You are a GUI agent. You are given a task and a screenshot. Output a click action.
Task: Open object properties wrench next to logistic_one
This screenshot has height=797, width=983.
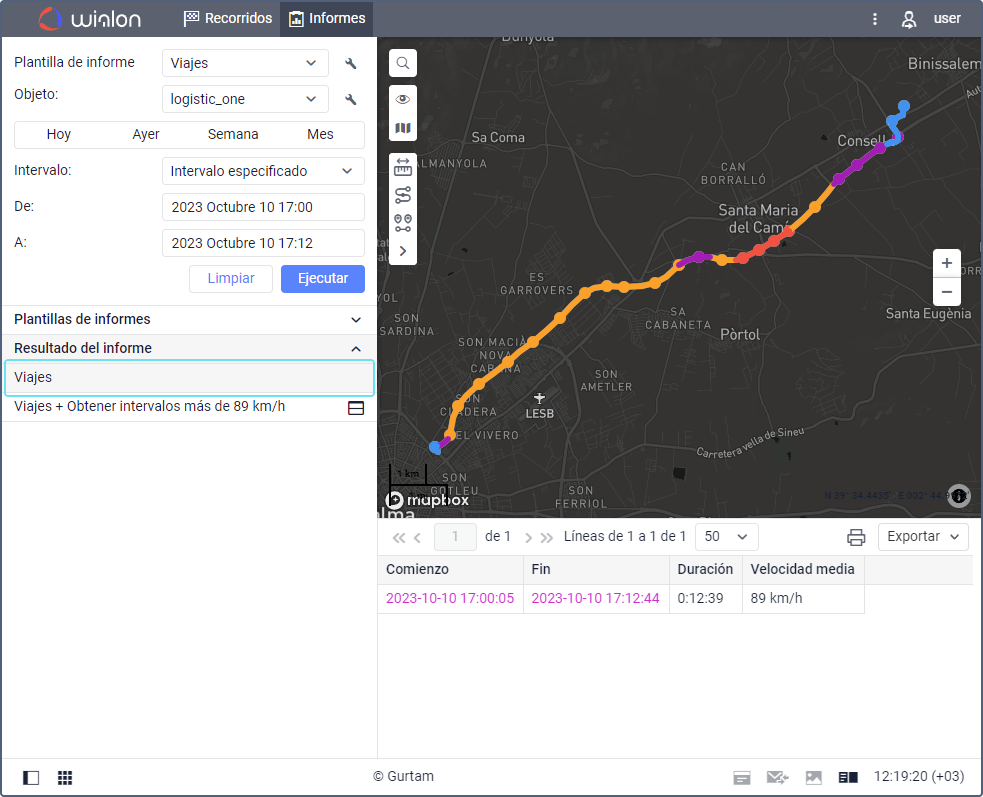point(350,99)
